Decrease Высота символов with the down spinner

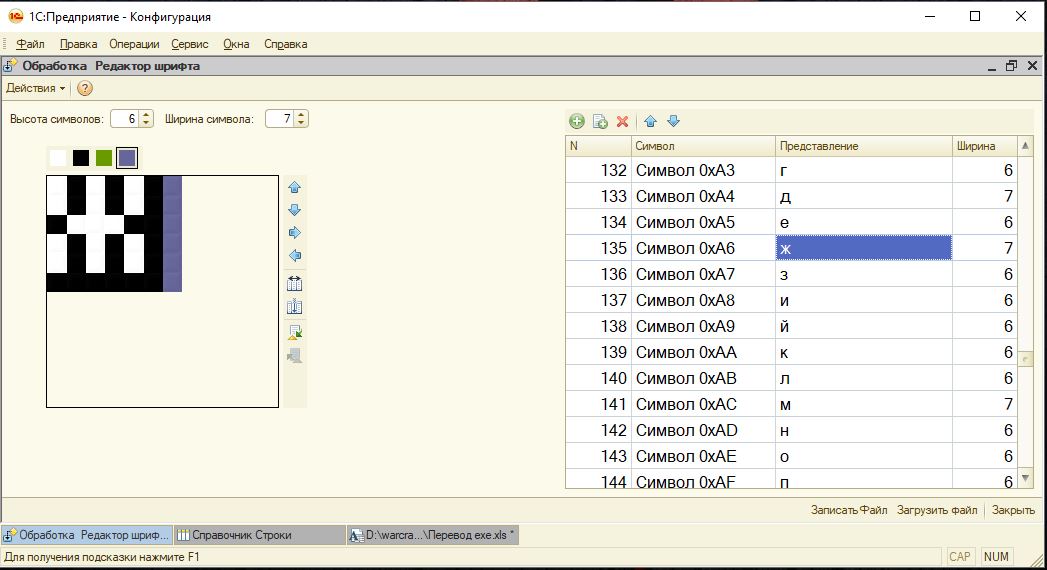click(x=146, y=123)
